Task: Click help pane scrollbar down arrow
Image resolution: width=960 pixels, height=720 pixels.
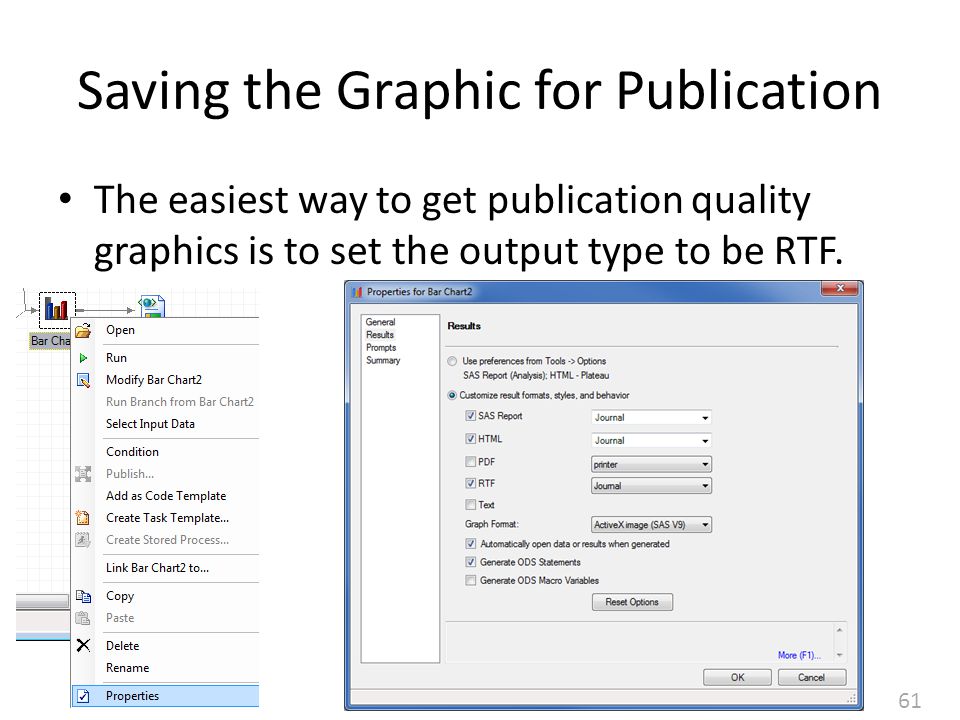Action: 839,655
